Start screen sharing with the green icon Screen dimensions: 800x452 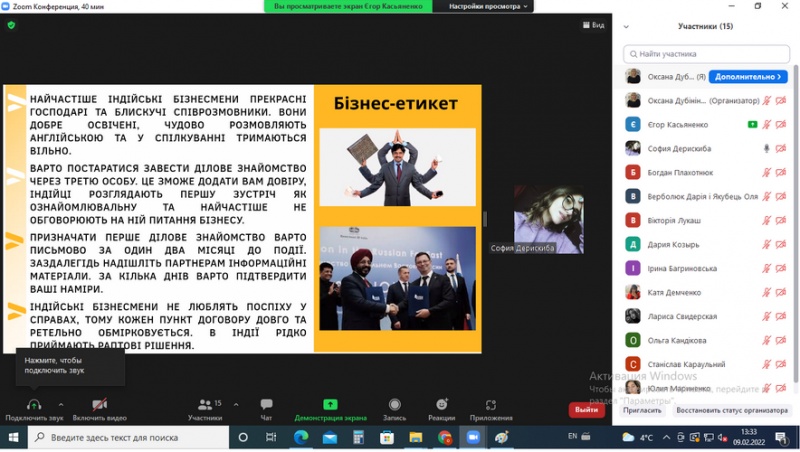tap(330, 405)
